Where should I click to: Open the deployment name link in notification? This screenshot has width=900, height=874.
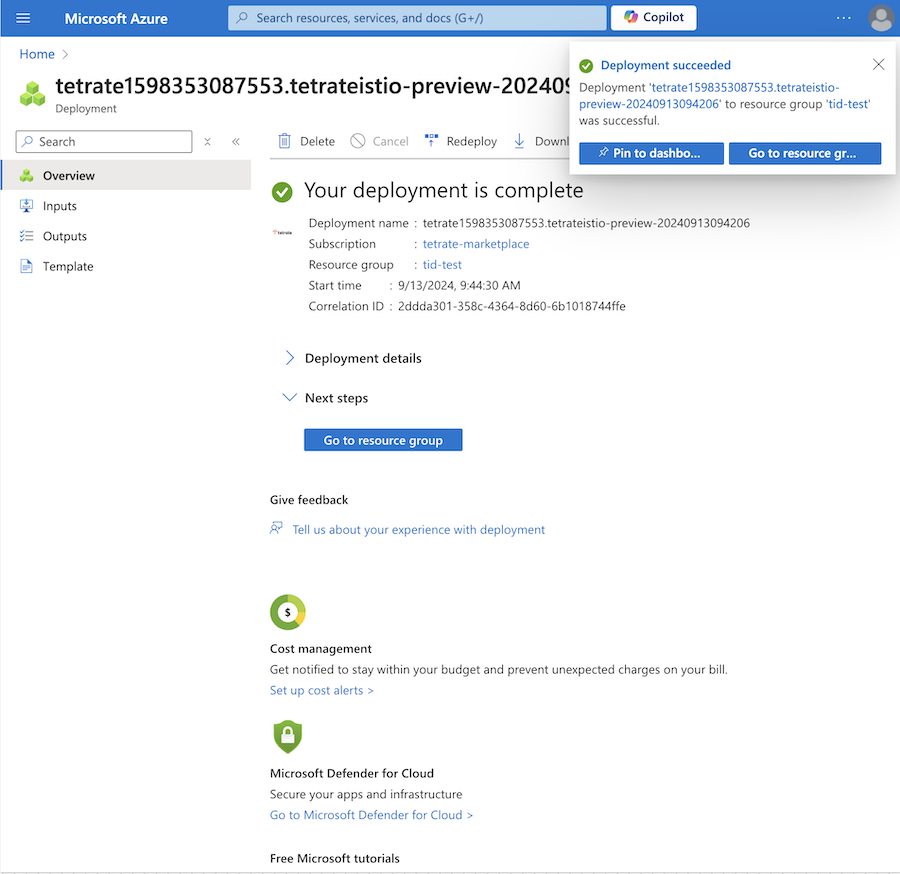tap(709, 96)
